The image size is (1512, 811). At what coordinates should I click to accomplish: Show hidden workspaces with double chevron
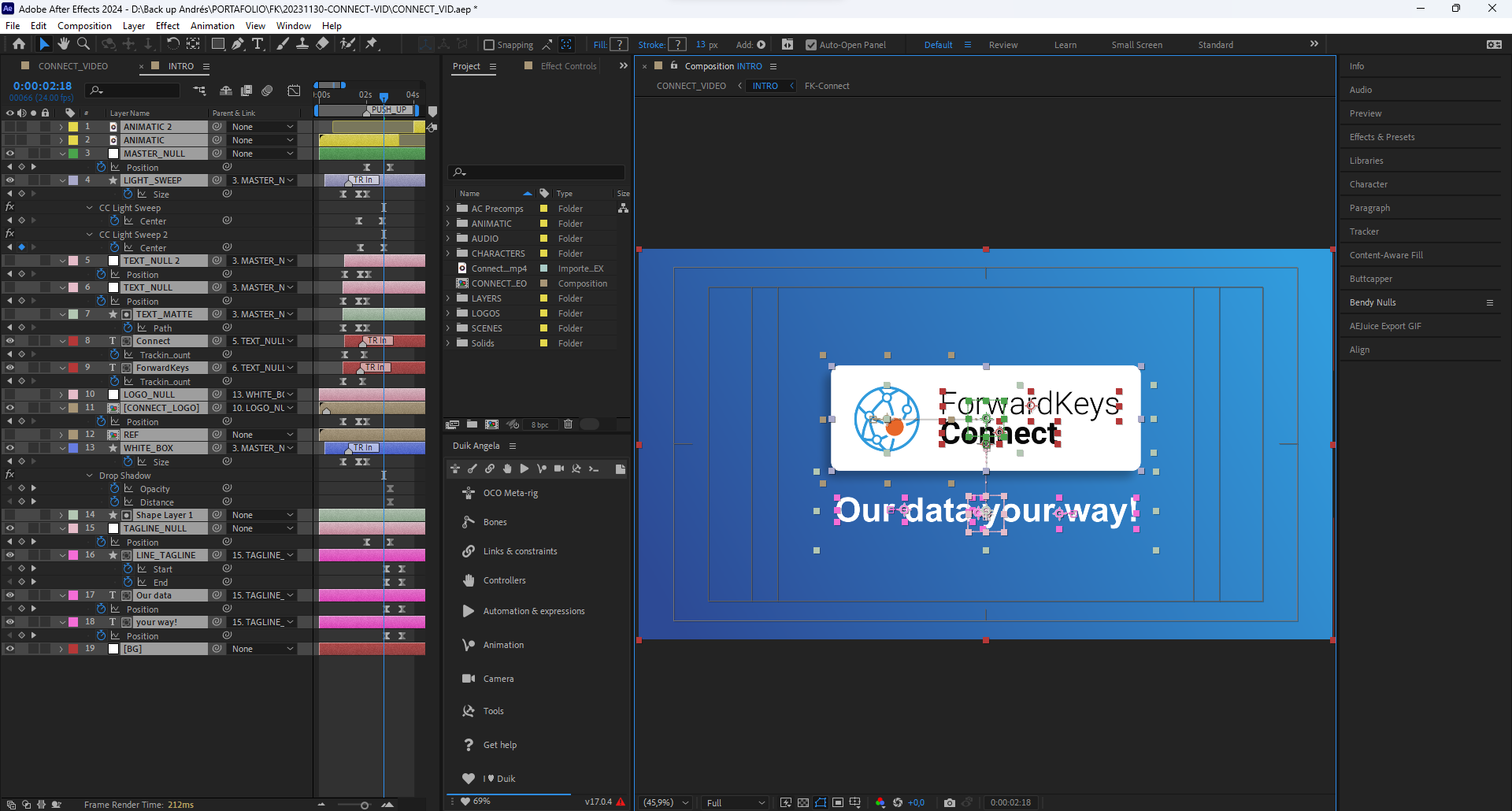pos(1314,44)
